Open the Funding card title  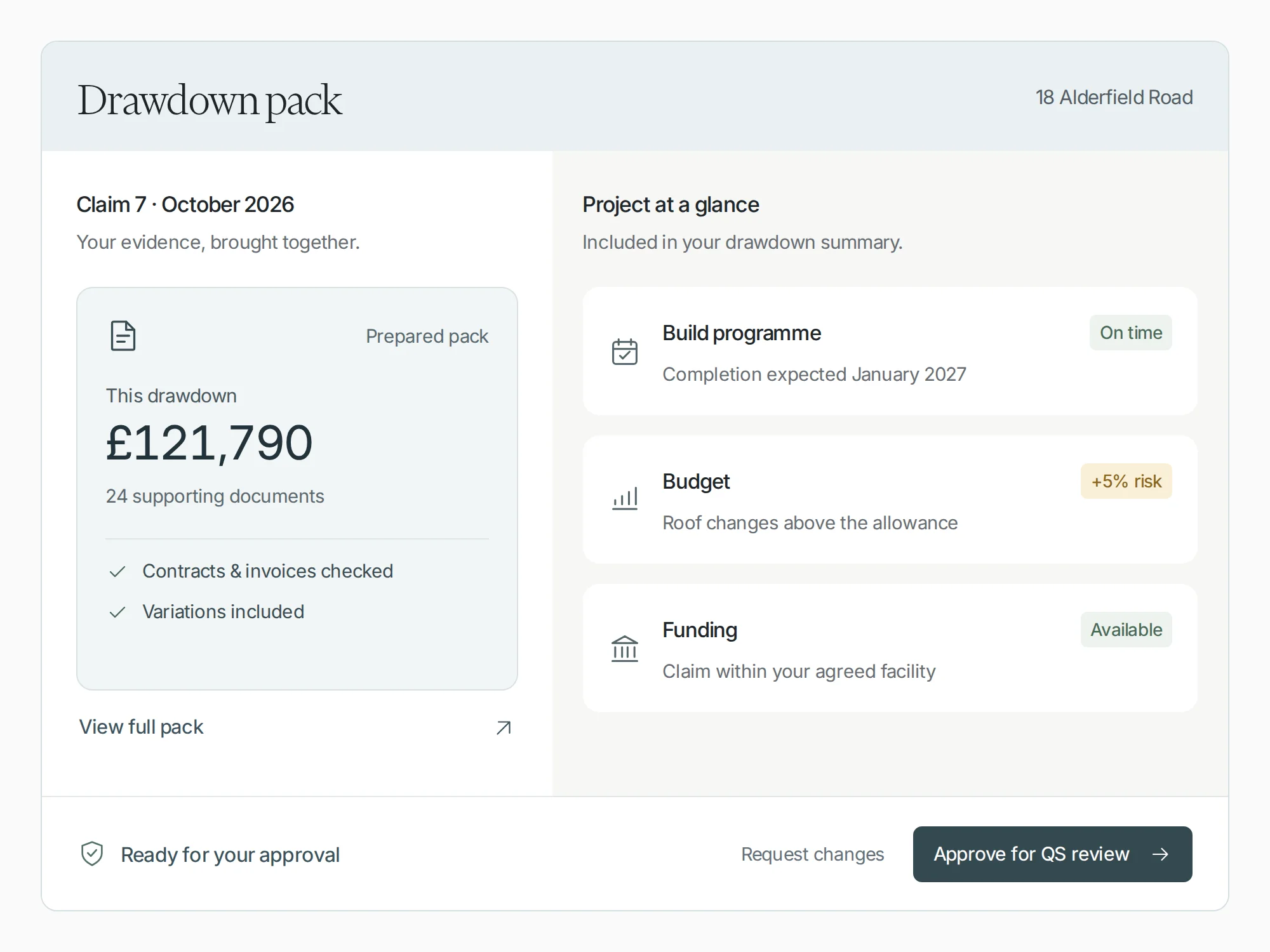pyautogui.click(x=700, y=630)
